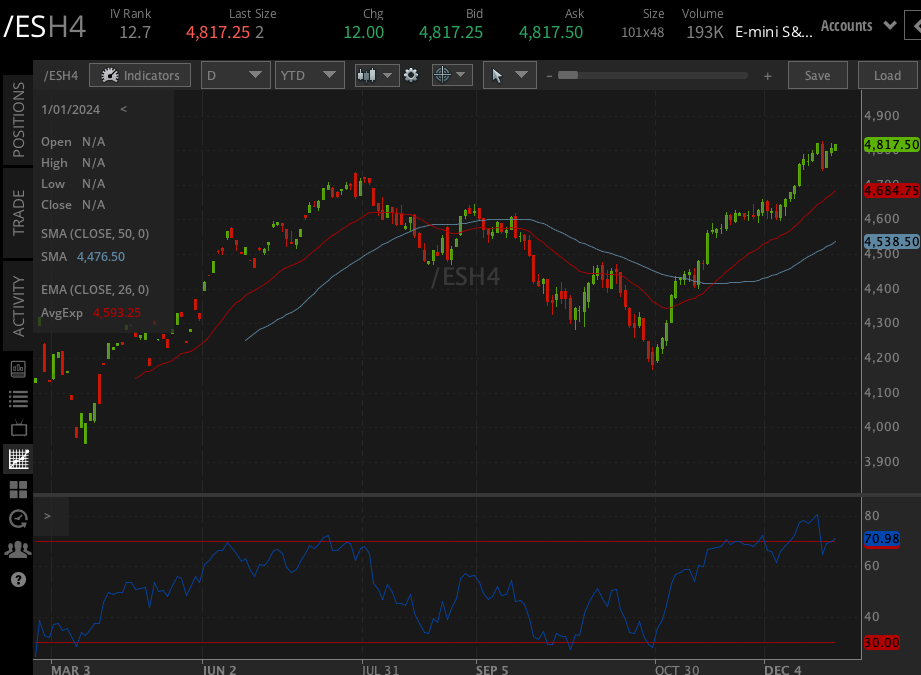Screen dimensions: 921x675
Task: Click the JUL 31 date axis label
Action: [380, 670]
